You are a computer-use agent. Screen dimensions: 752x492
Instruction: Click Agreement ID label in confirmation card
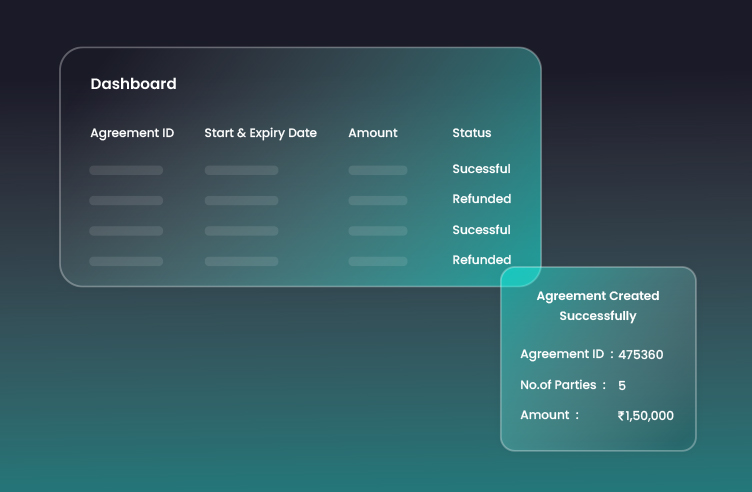coord(562,354)
